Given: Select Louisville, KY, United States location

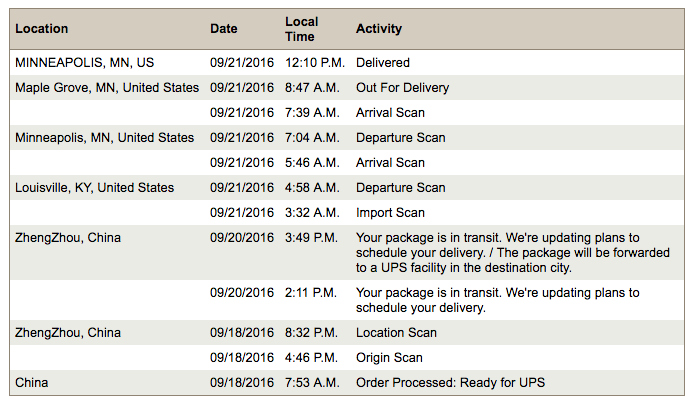Looking at the screenshot, I should [x=95, y=187].
